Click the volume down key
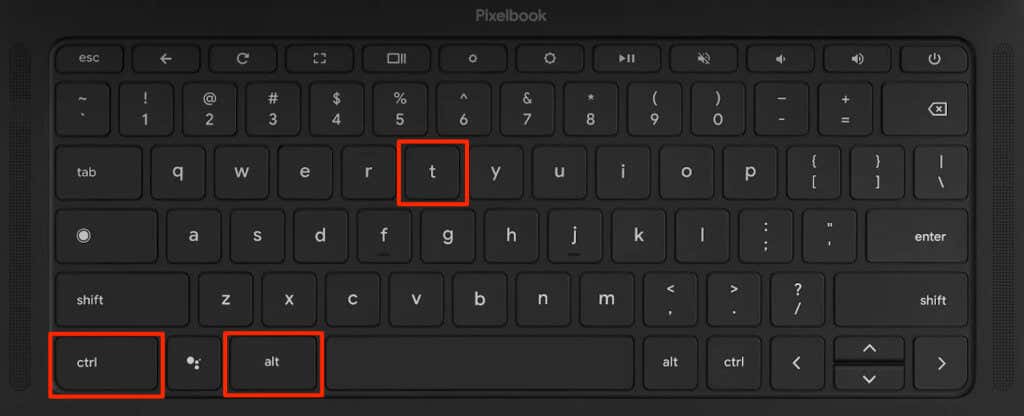 point(780,59)
